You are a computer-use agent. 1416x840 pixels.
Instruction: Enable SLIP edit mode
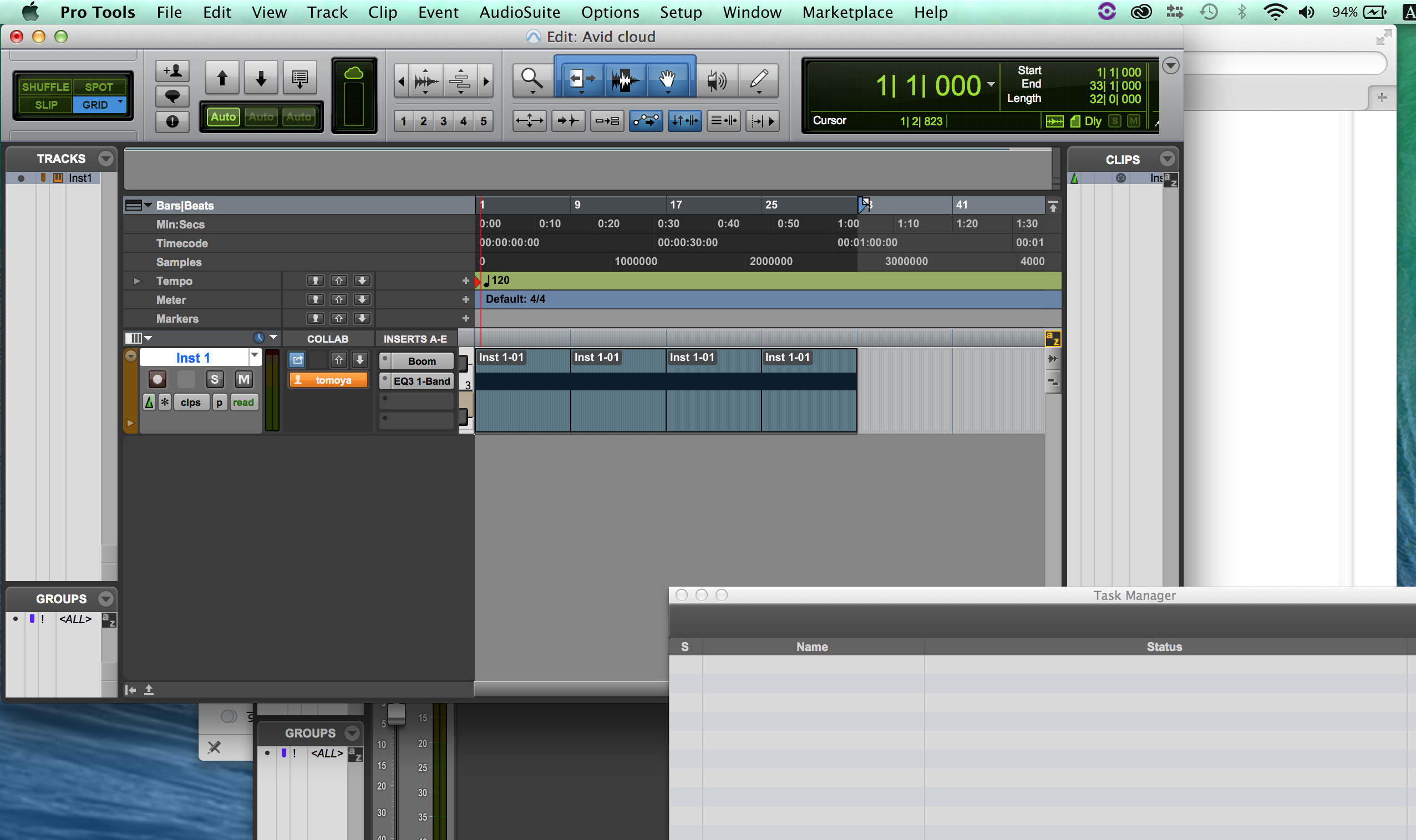(45, 105)
